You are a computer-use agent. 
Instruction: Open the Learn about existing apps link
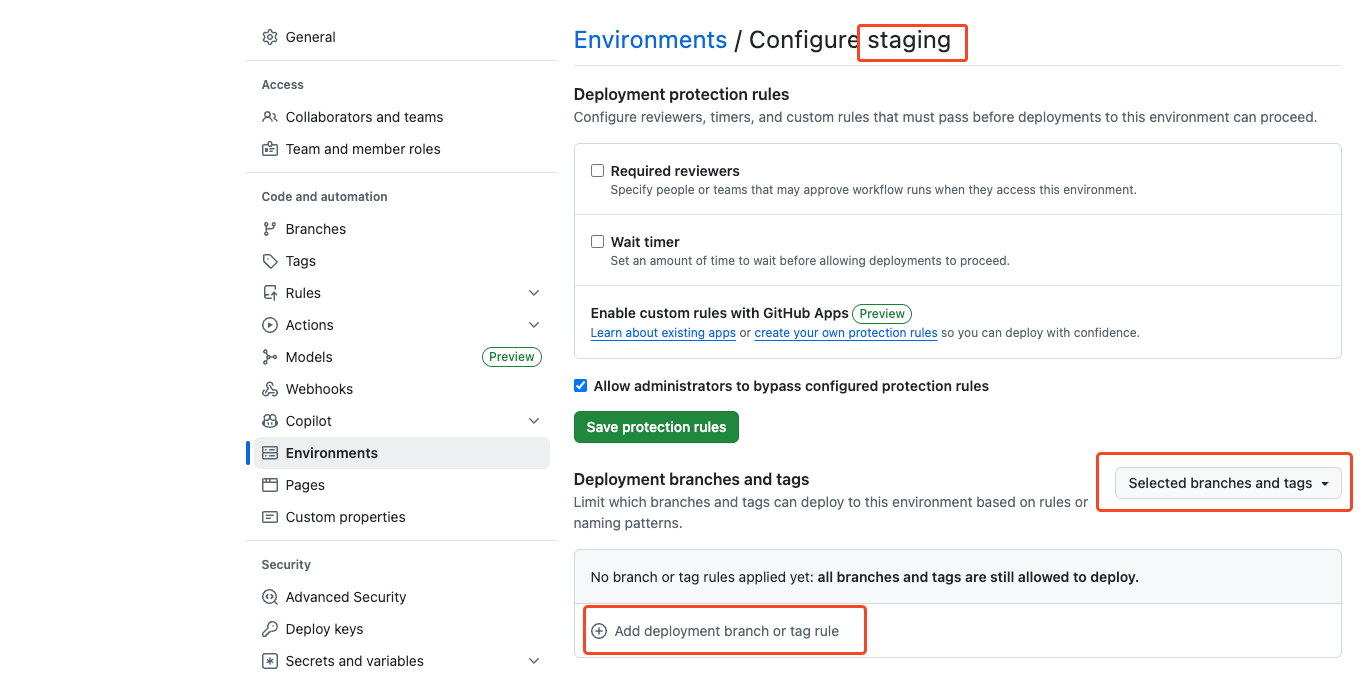663,333
